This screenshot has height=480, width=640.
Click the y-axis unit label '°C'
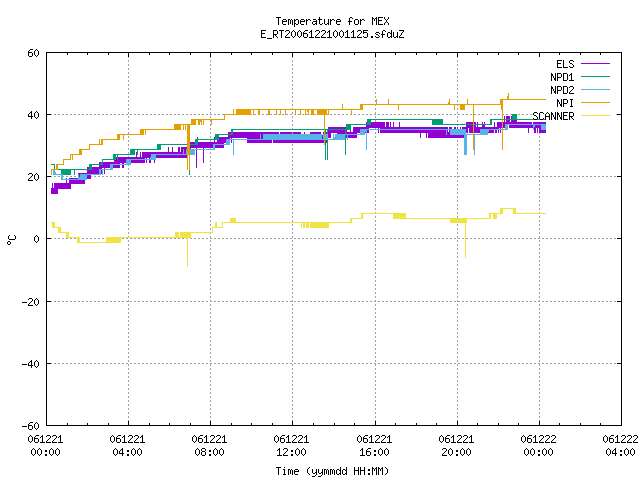pos(11,240)
